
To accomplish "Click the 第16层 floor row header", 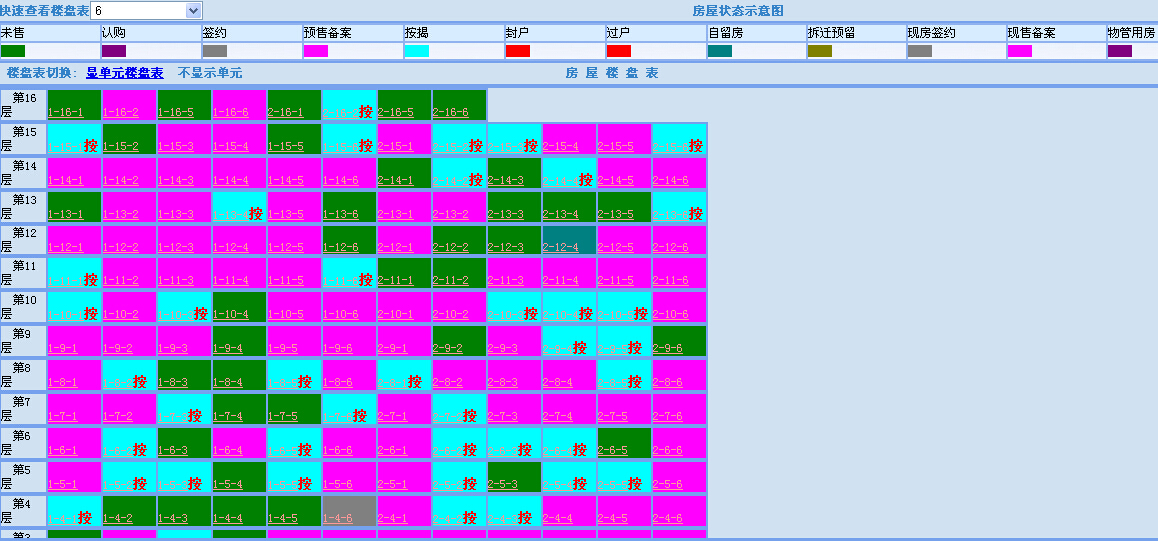I will pos(23,105).
